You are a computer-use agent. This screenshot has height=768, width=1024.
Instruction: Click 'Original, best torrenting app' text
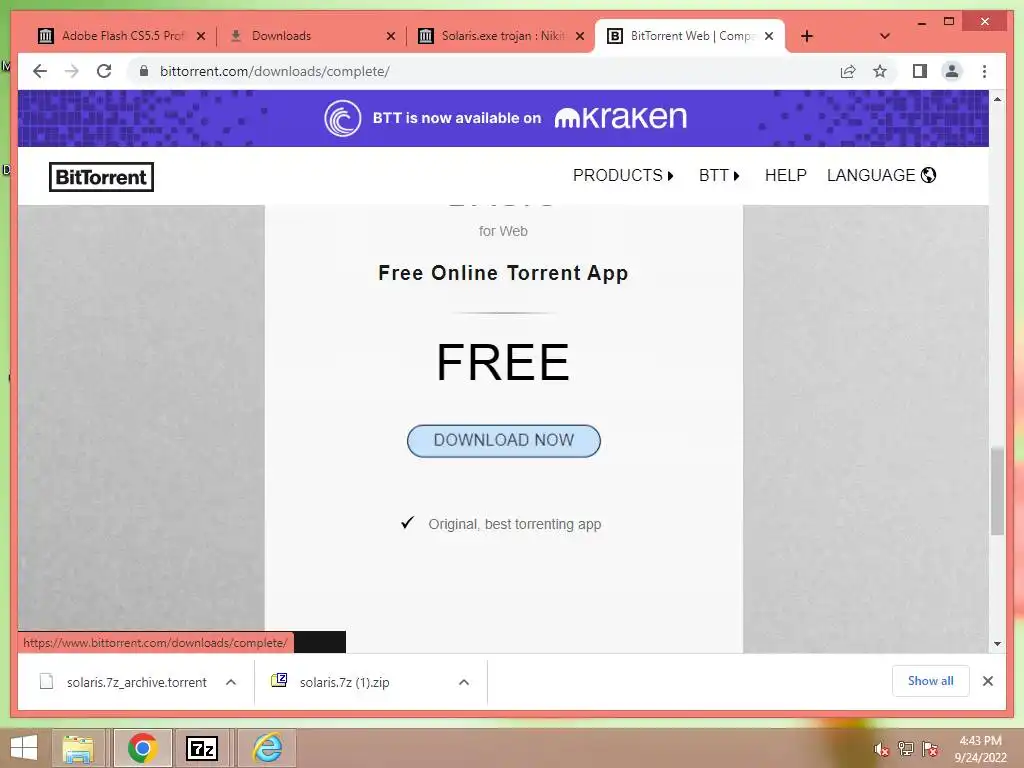[515, 524]
